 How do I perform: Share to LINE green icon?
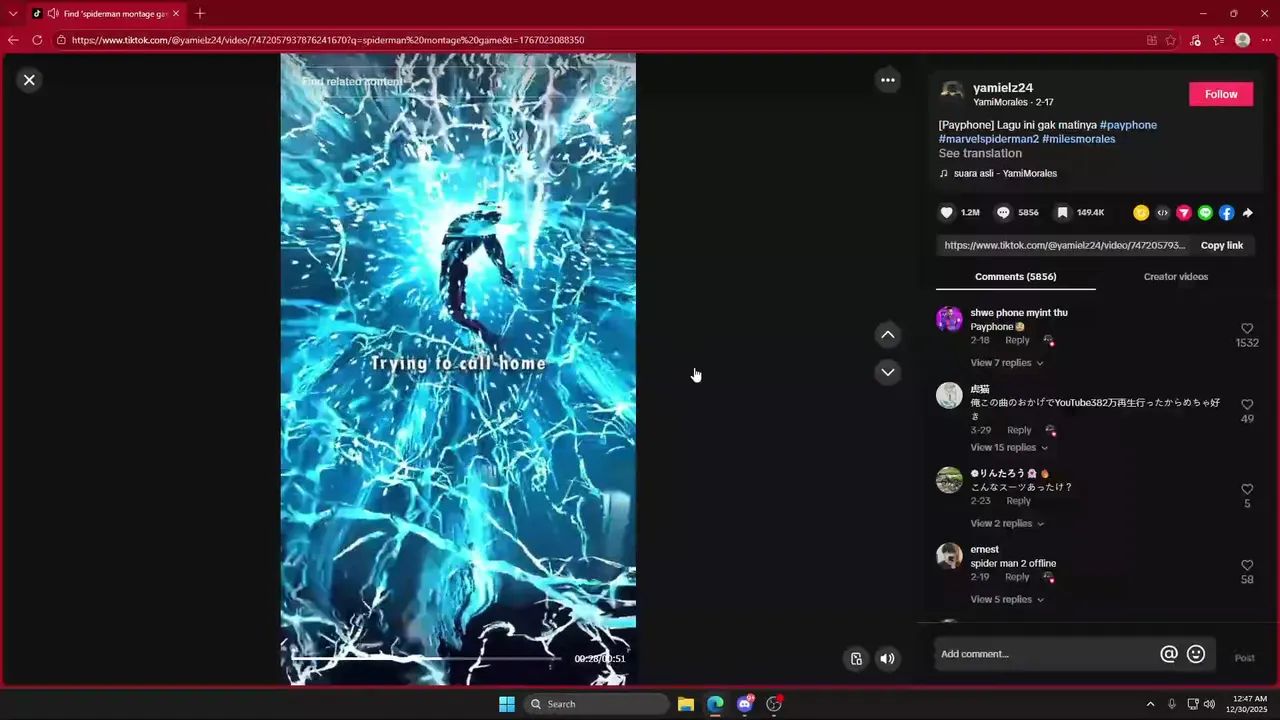click(x=1205, y=213)
